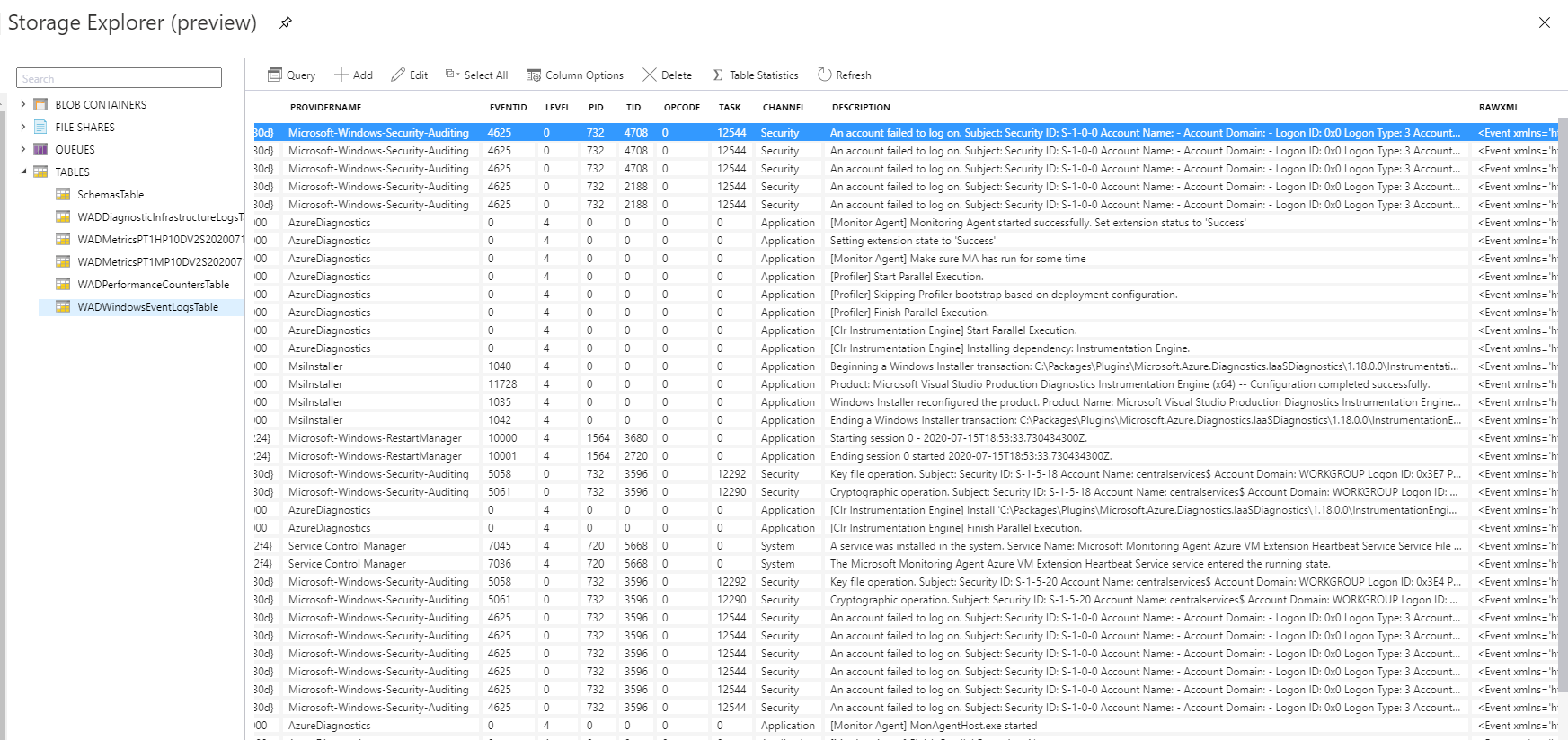Sort by the OPCODE column header

(x=681, y=107)
